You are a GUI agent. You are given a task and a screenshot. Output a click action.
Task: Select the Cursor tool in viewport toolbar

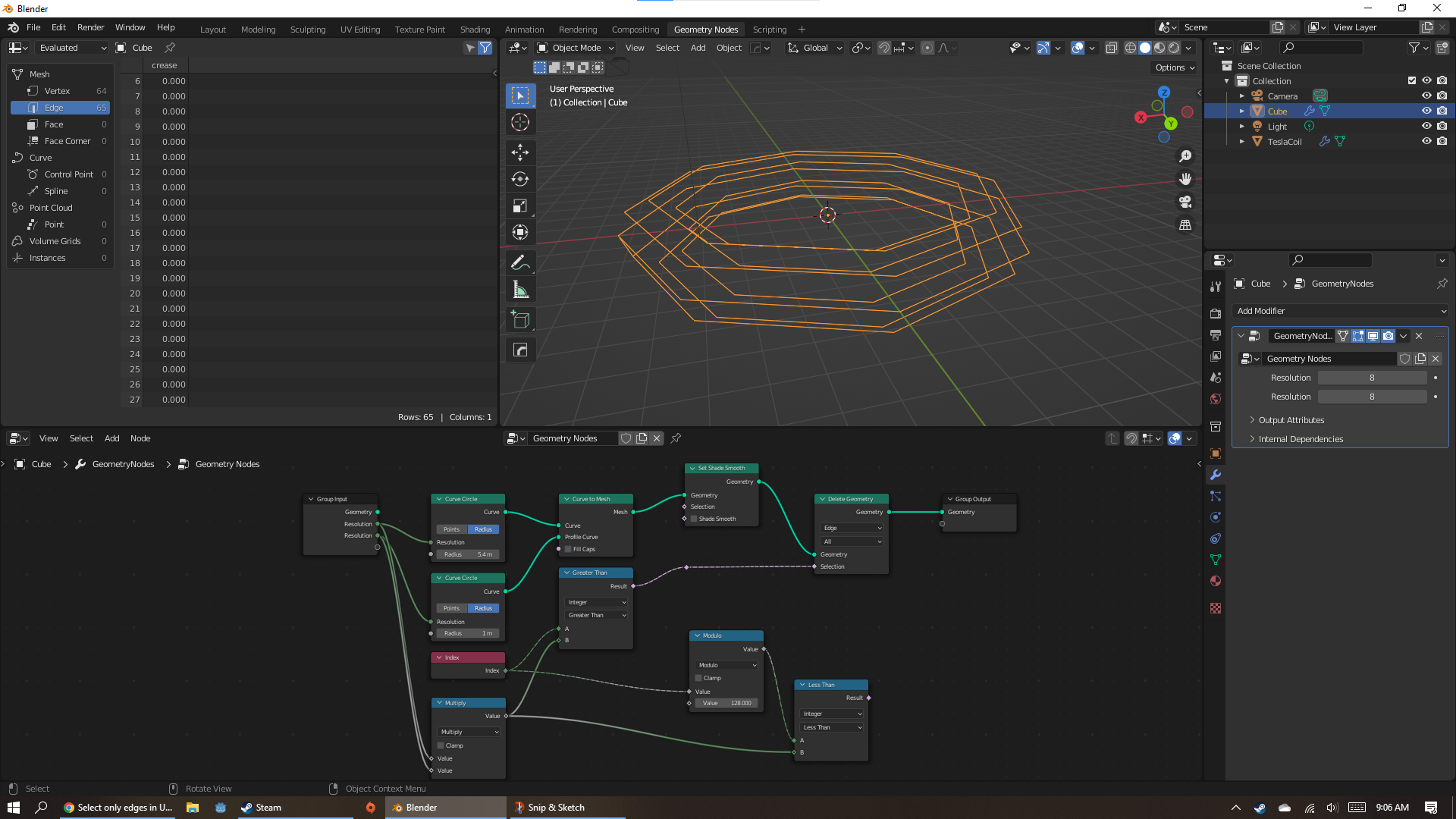(520, 122)
